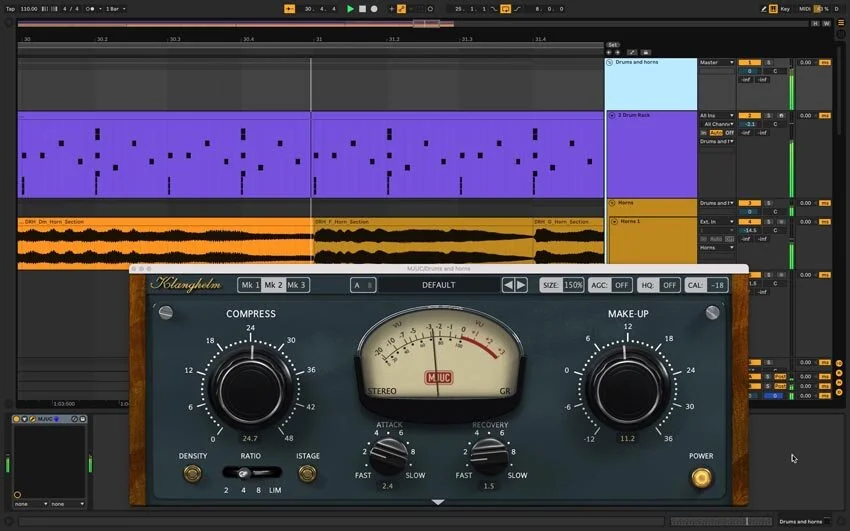Fold the Horns 1 track
Screen dimensions: 850x531
click(x=614, y=222)
